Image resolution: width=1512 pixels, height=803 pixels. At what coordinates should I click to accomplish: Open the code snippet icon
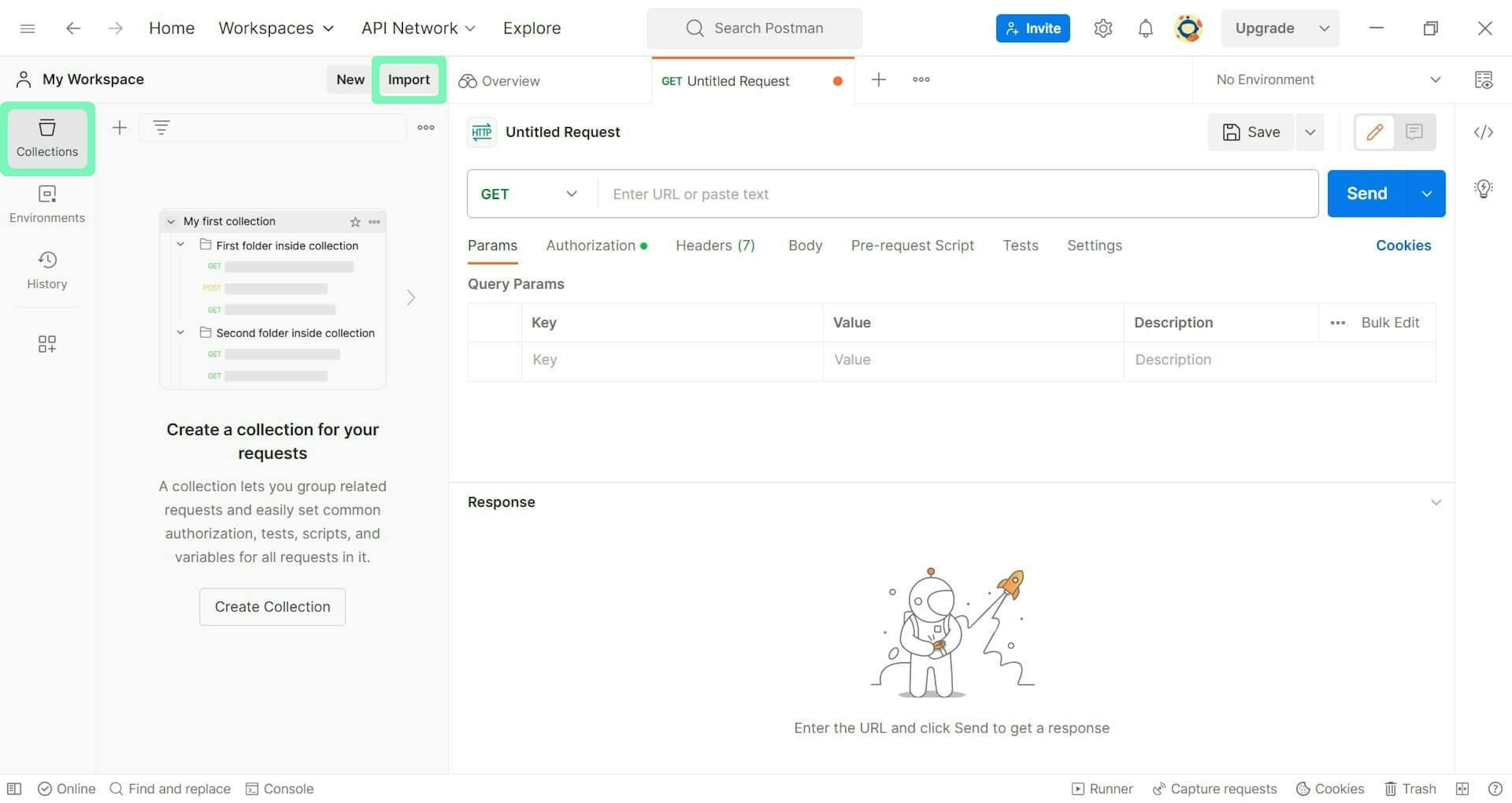(x=1483, y=132)
